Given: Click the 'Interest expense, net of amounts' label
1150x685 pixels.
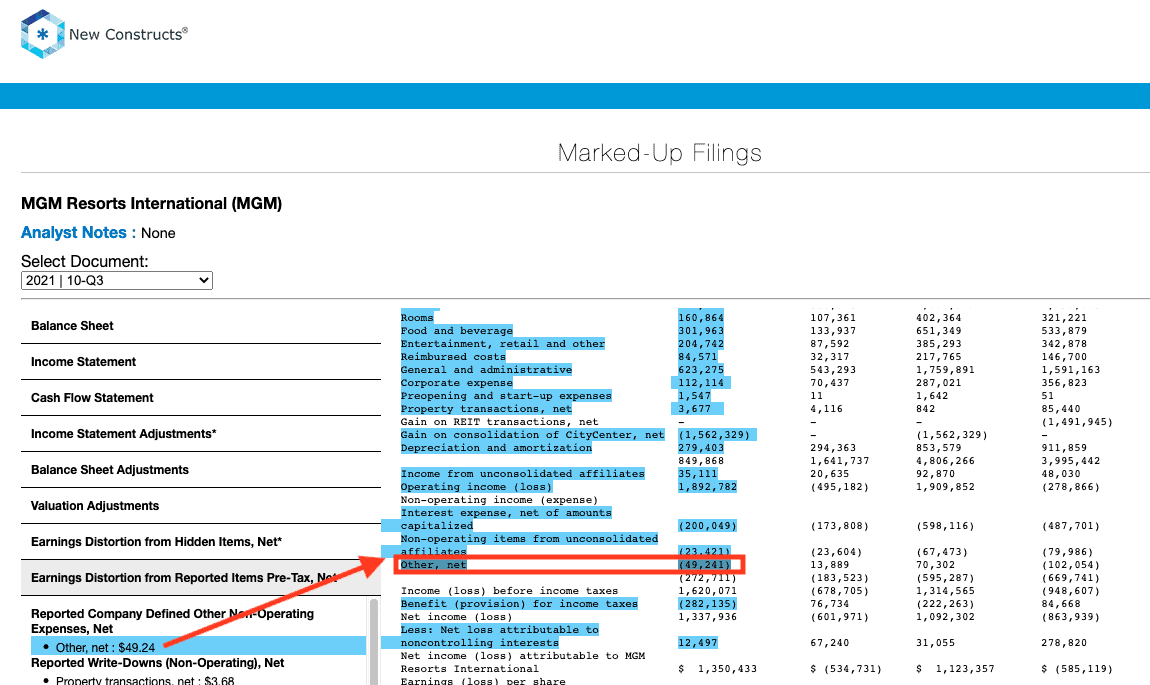Looking at the screenshot, I should (x=505, y=513).
